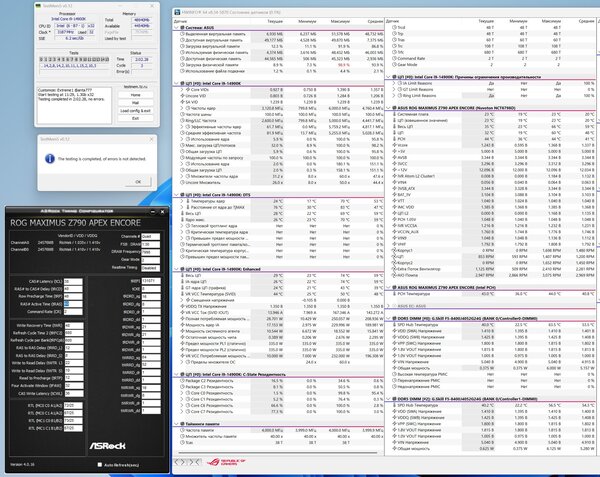Collapse the Intel Core i9-14900K: DTS section

[x=176, y=195]
